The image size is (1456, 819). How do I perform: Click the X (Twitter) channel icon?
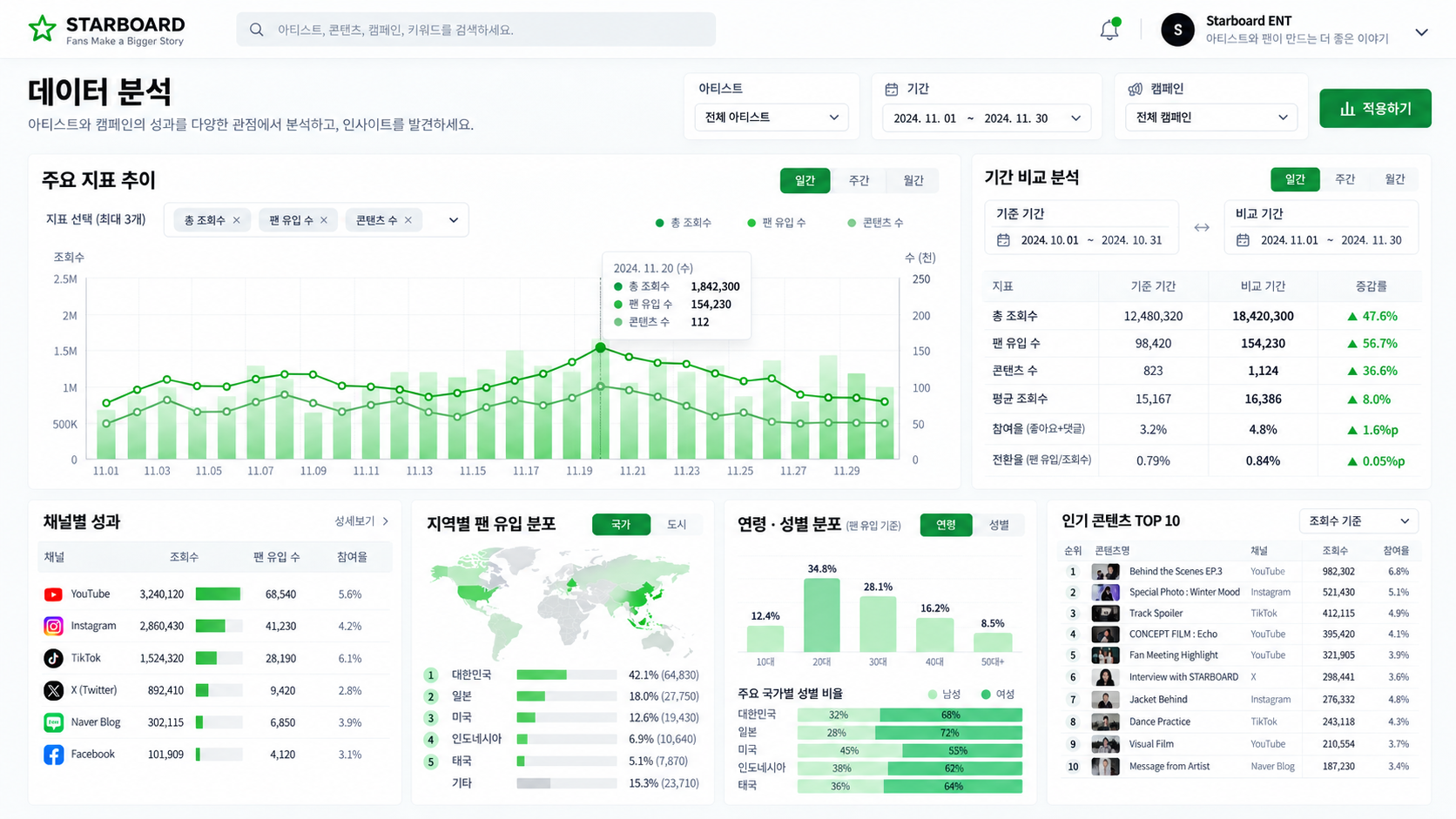pos(53,690)
